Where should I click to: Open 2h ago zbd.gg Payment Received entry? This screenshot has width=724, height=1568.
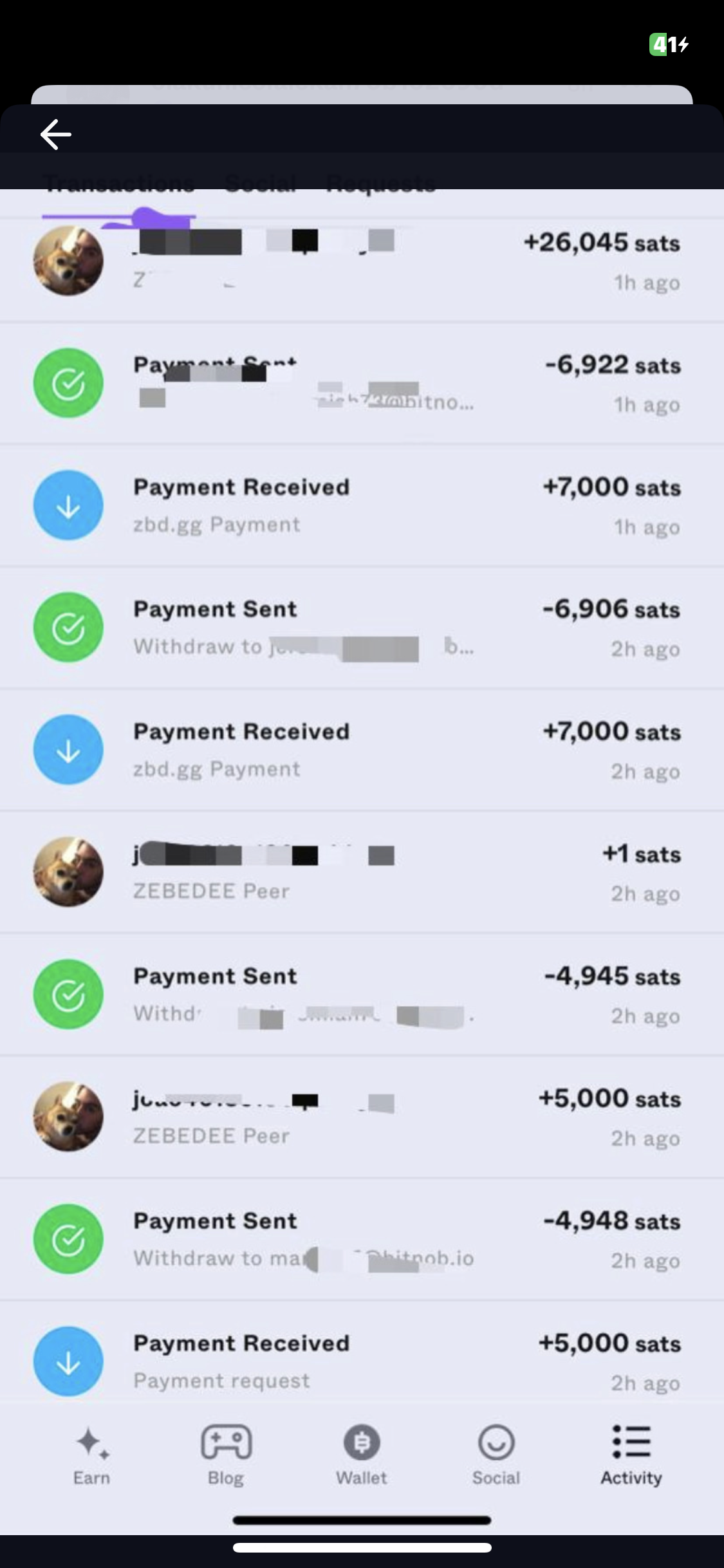coord(360,750)
